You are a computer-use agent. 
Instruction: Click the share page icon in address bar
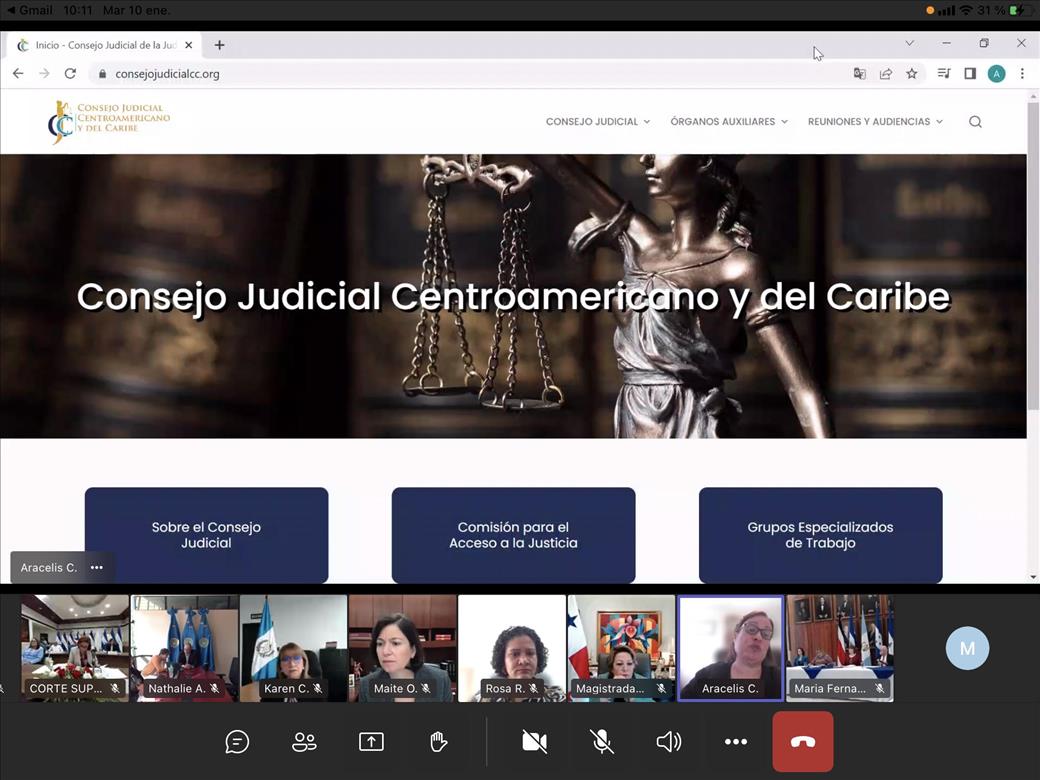(x=885, y=74)
